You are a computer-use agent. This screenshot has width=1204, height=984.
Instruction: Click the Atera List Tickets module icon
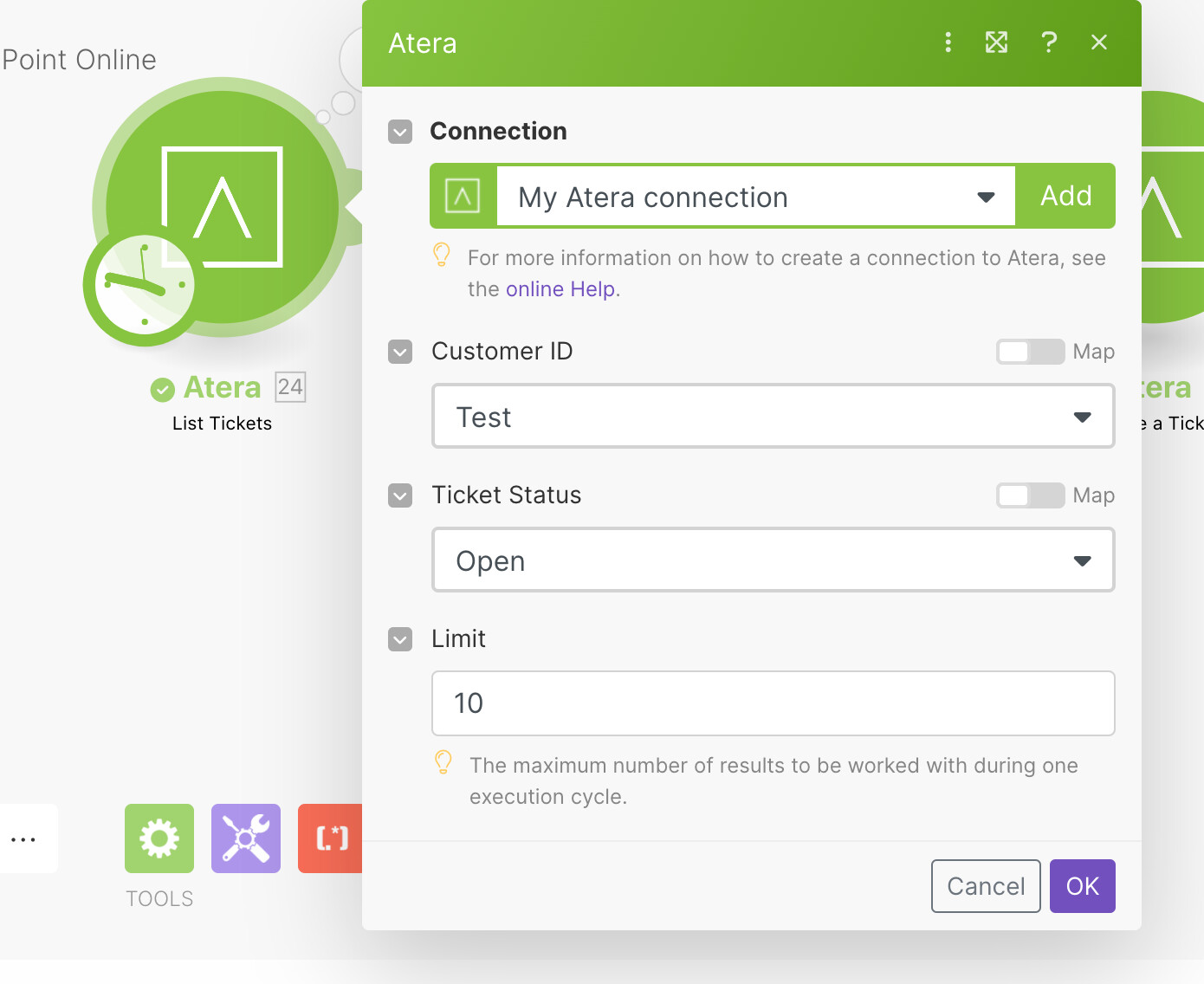click(x=223, y=206)
